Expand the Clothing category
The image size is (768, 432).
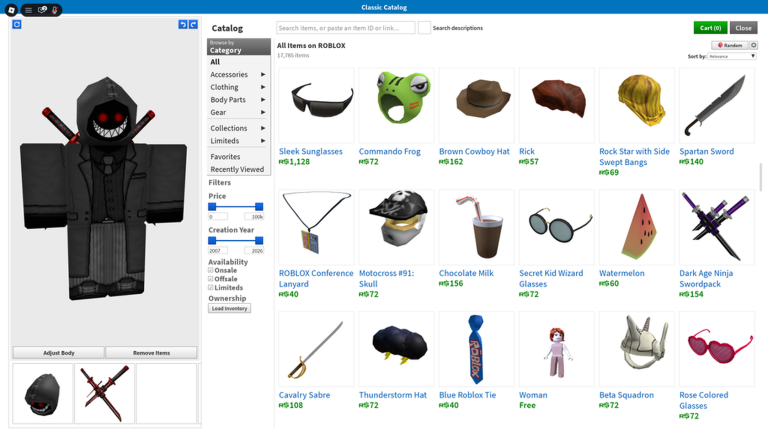238,87
